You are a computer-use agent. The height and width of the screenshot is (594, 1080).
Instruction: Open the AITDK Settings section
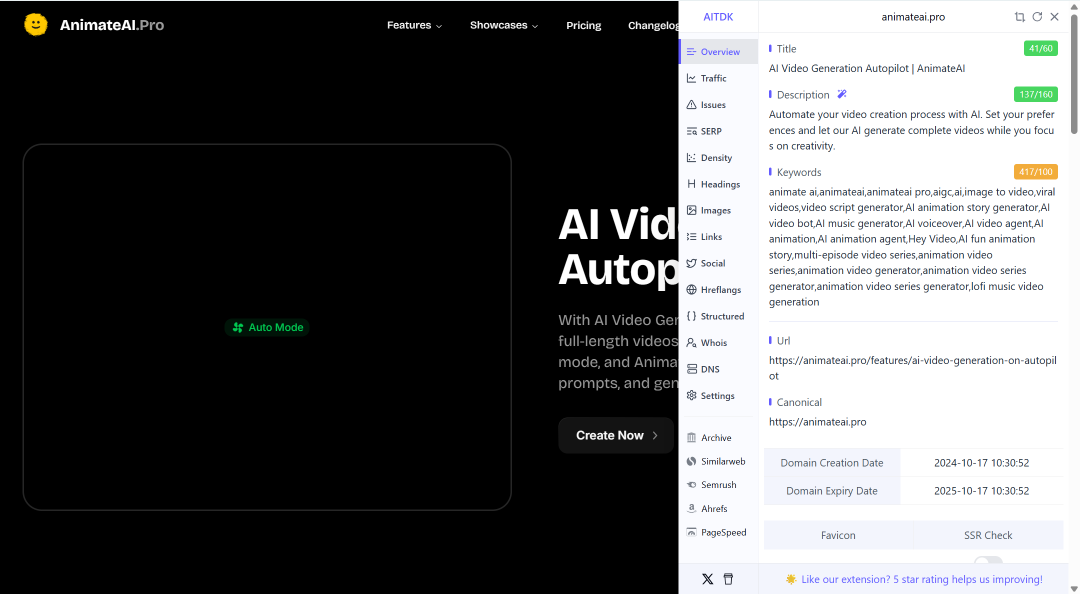(x=718, y=396)
